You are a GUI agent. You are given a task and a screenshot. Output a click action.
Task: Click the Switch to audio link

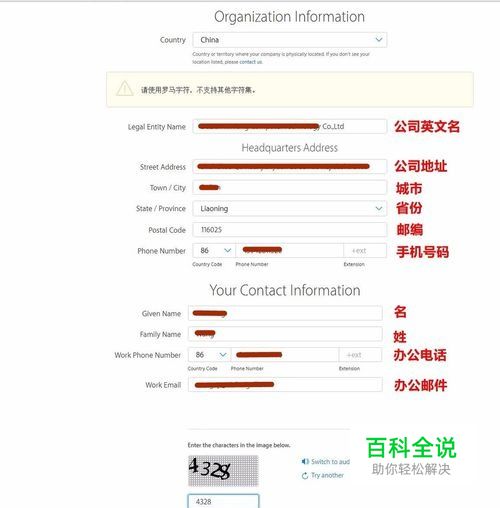[330, 462]
